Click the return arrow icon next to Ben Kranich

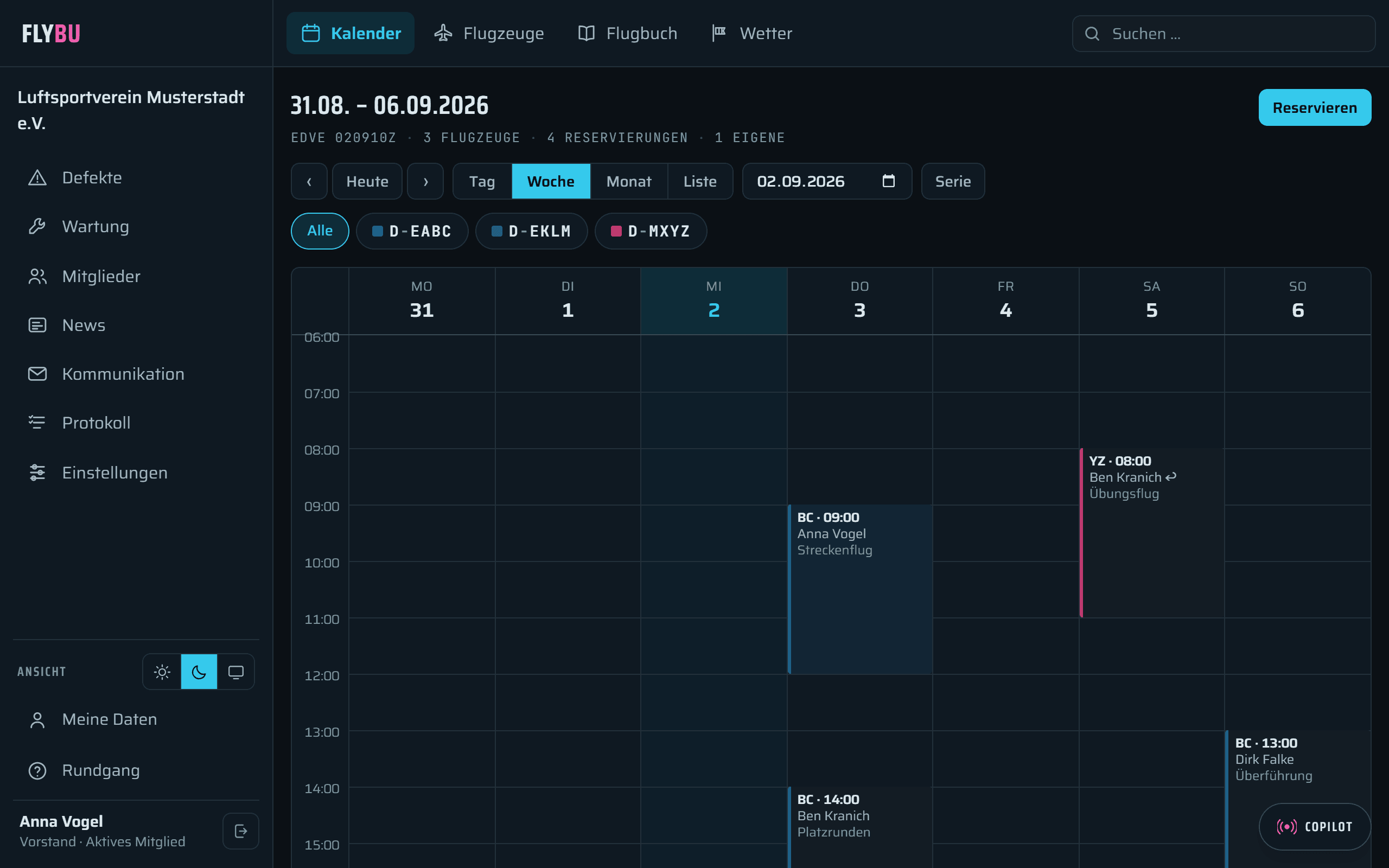1171,477
